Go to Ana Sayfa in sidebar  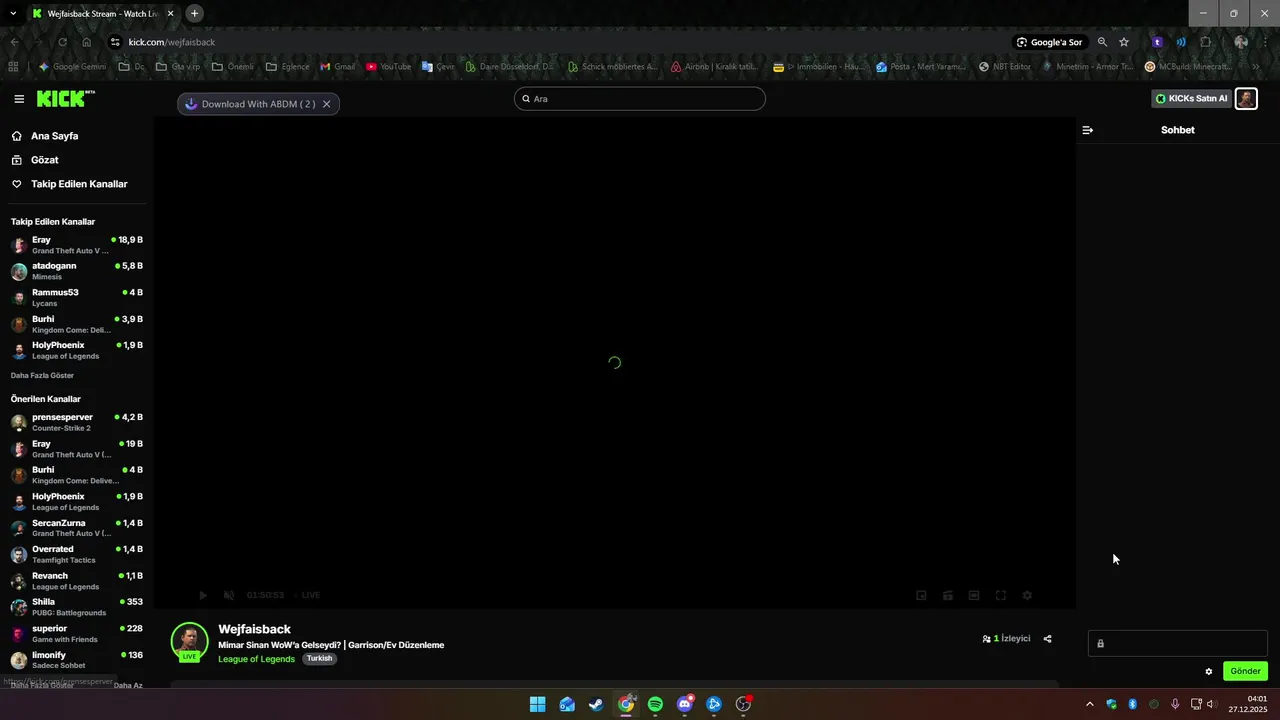54,136
